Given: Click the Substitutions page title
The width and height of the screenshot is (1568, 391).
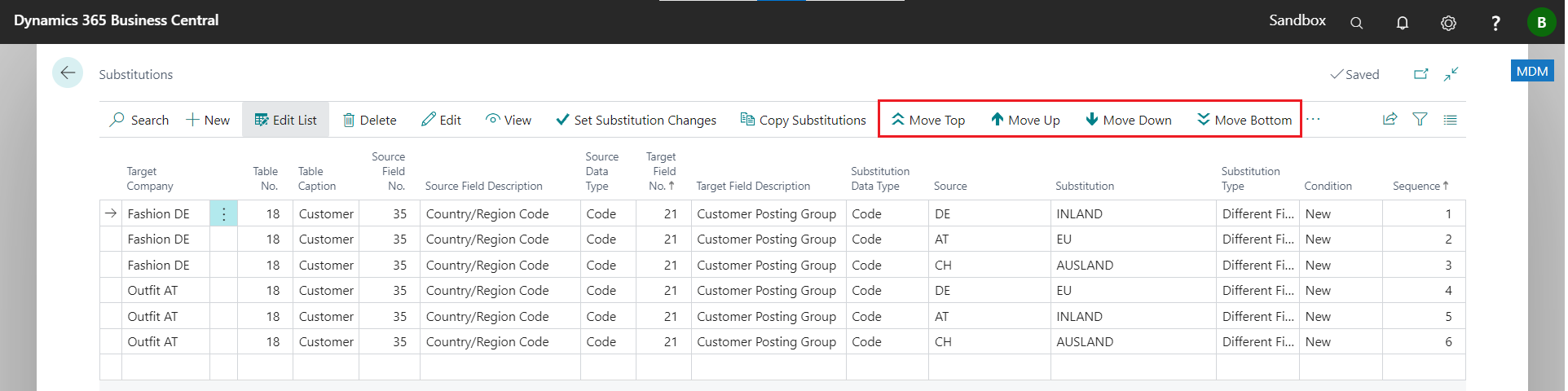Looking at the screenshot, I should pos(135,74).
